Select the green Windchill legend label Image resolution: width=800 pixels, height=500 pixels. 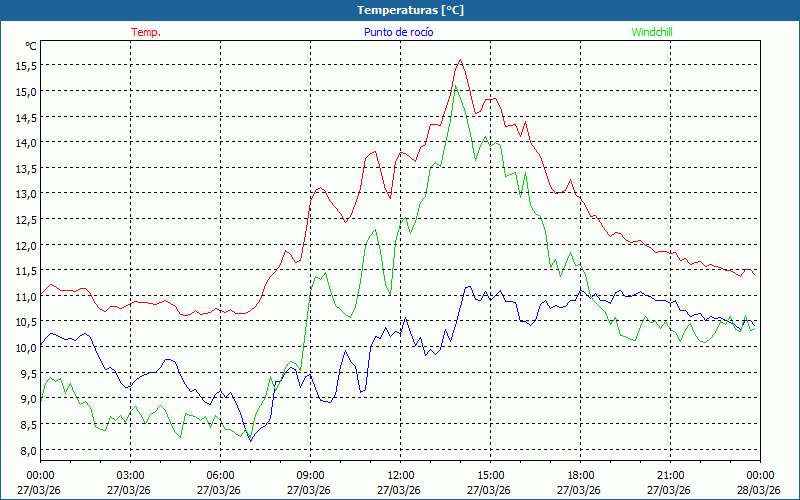coord(652,32)
